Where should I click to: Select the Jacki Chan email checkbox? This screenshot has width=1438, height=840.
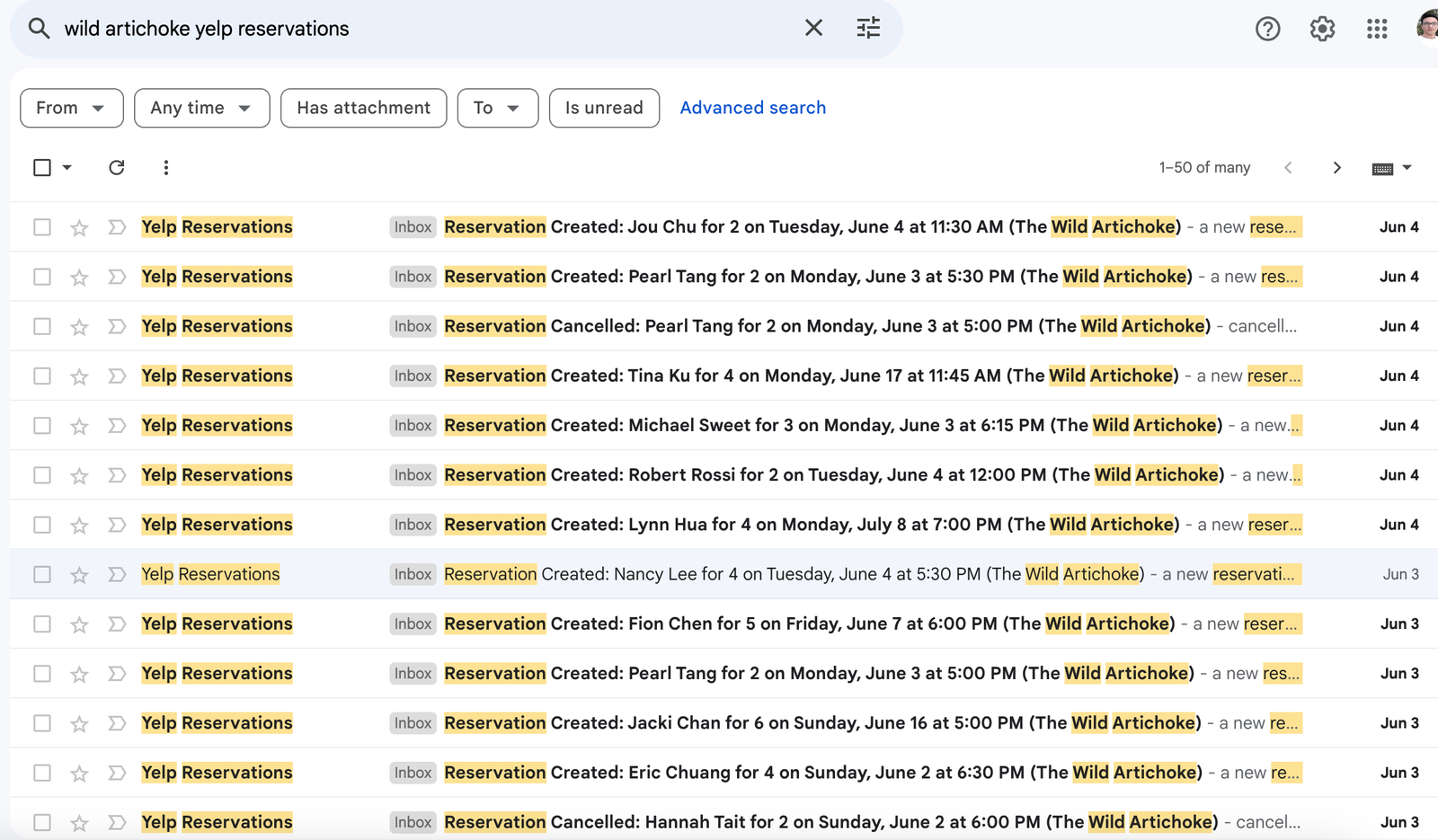point(42,723)
